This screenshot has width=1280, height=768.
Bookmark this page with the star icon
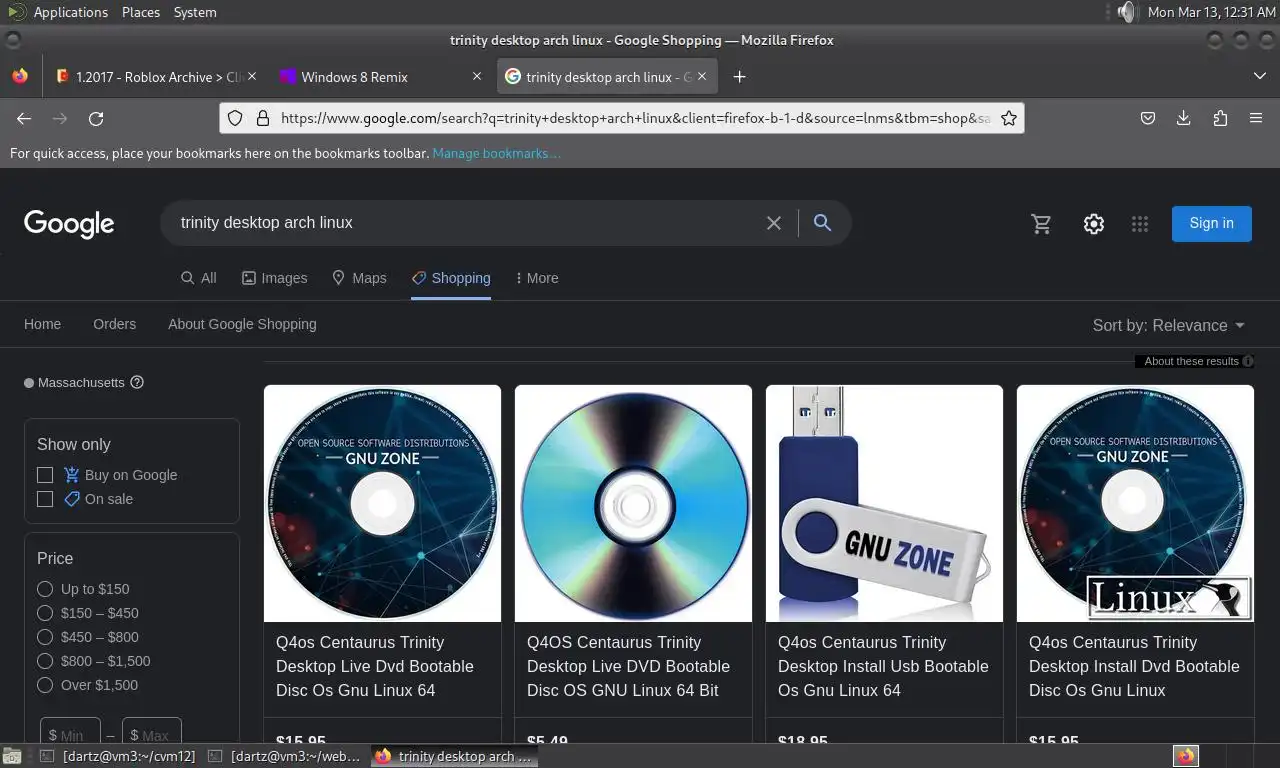pyautogui.click(x=1009, y=118)
